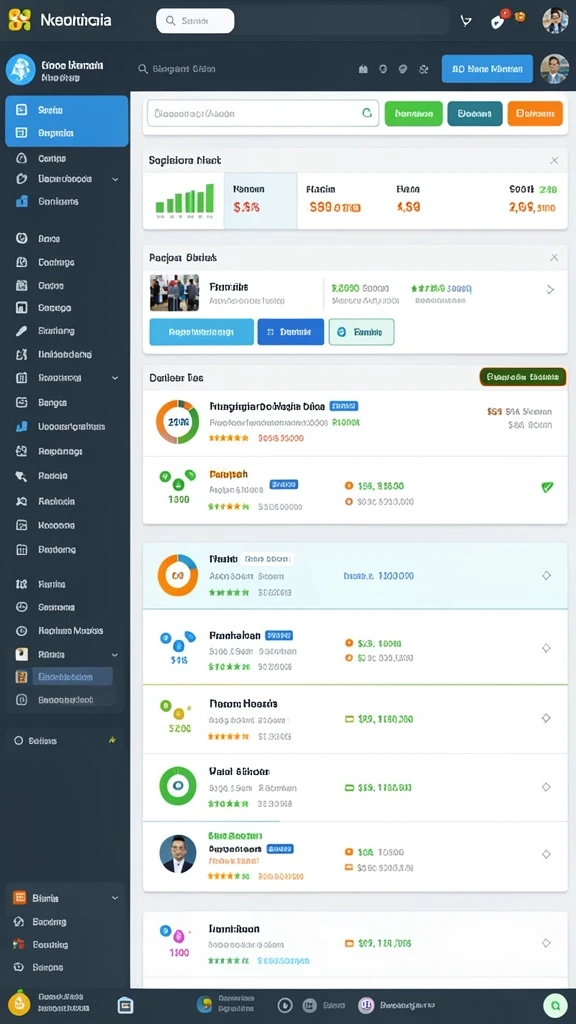
Task: Expand the first chevron in the upper sidebar list
Action: 115,179
